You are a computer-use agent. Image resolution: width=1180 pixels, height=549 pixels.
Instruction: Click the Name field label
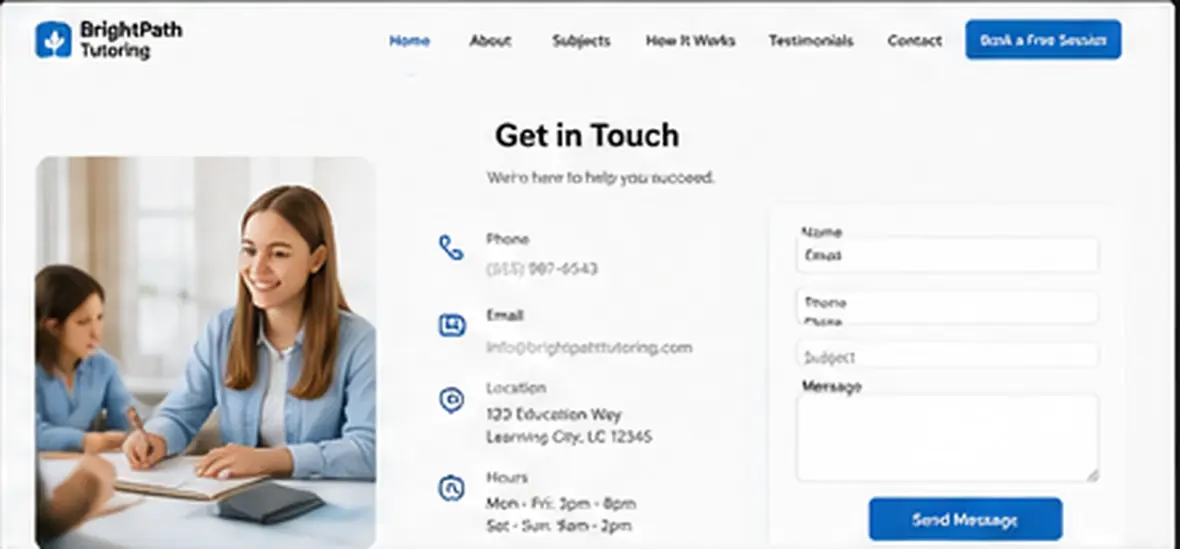click(822, 232)
